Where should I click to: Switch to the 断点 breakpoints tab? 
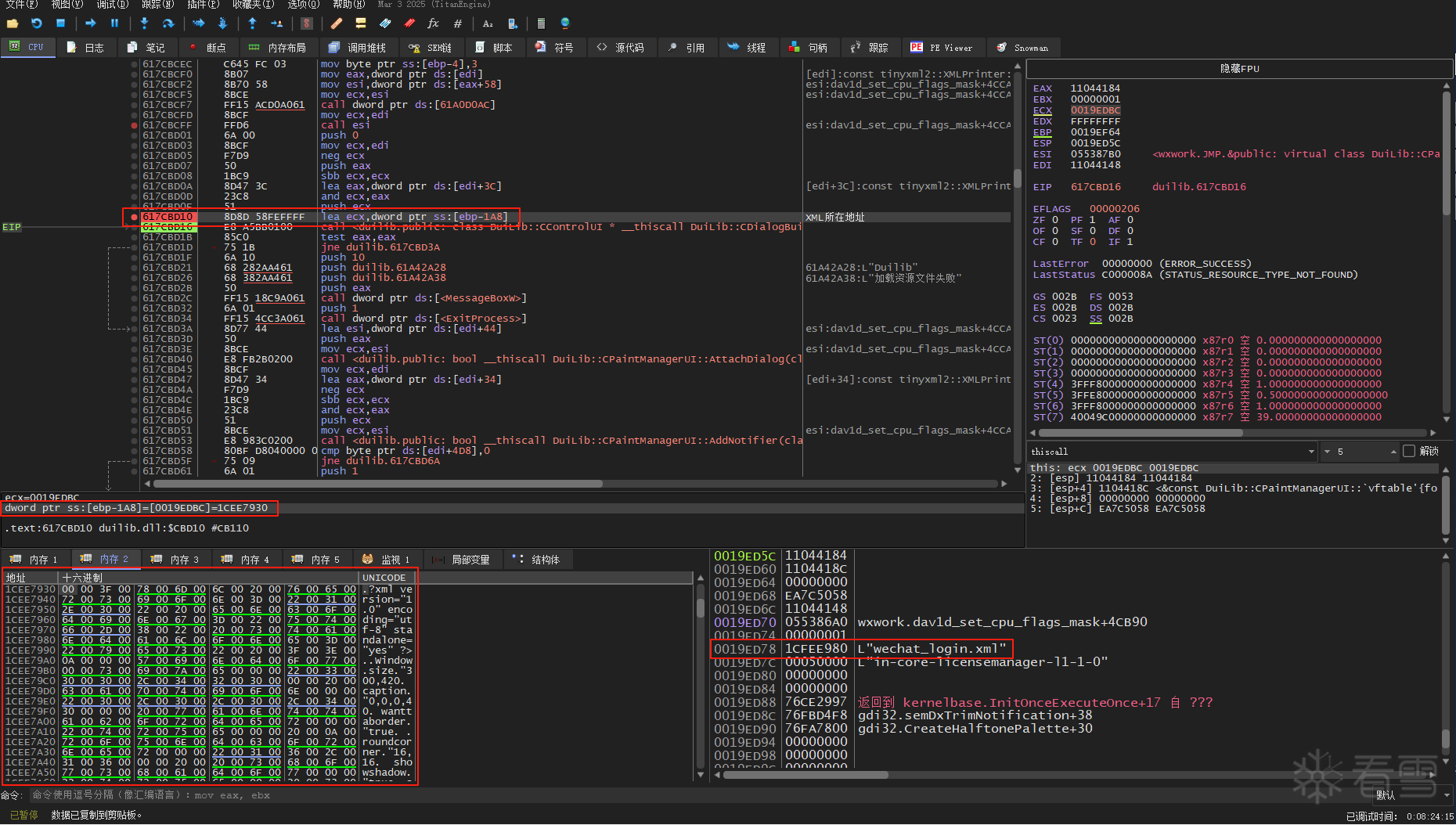[207, 48]
